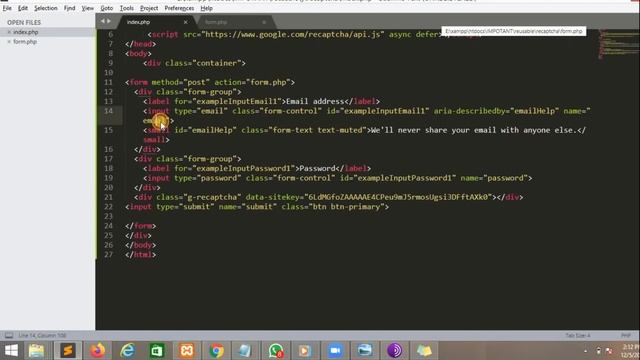Open the PHP syntax selector
This screenshot has width=640, height=360.
(x=626, y=336)
